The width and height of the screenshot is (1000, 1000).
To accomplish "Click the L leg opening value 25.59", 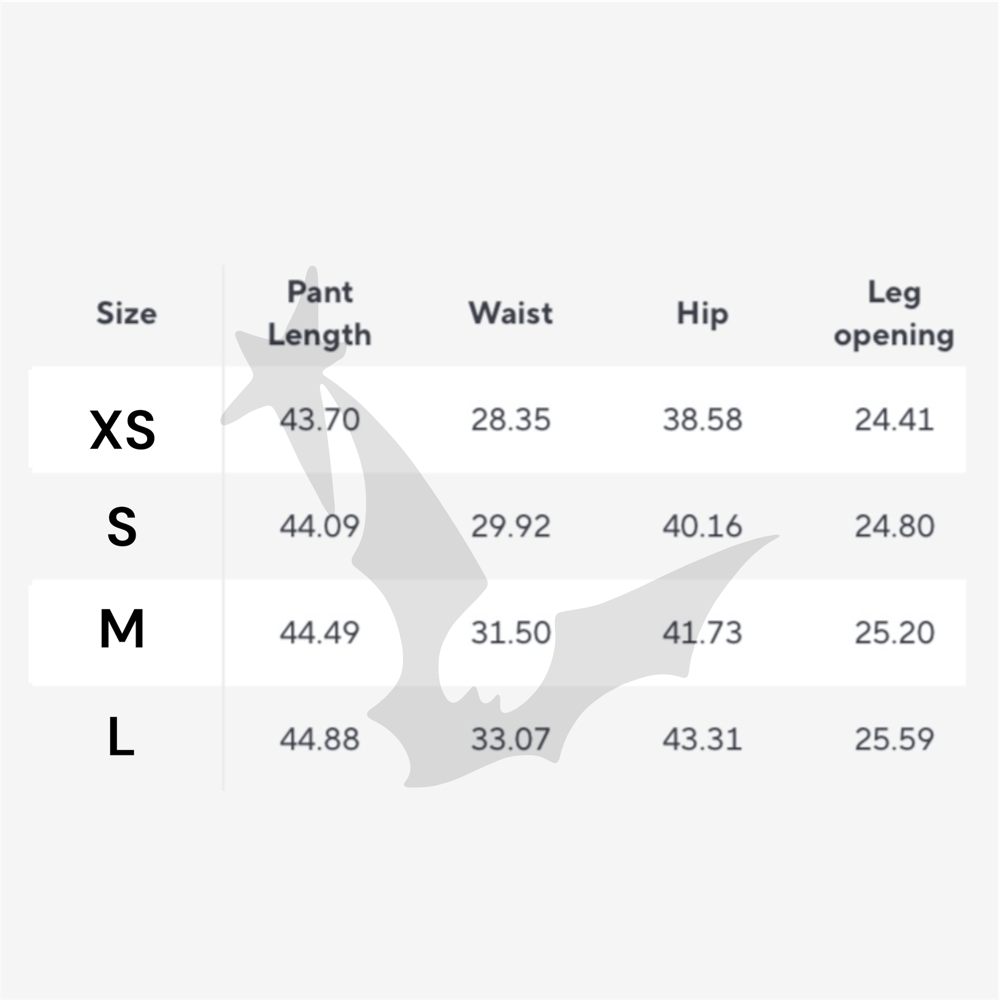I will [x=894, y=740].
